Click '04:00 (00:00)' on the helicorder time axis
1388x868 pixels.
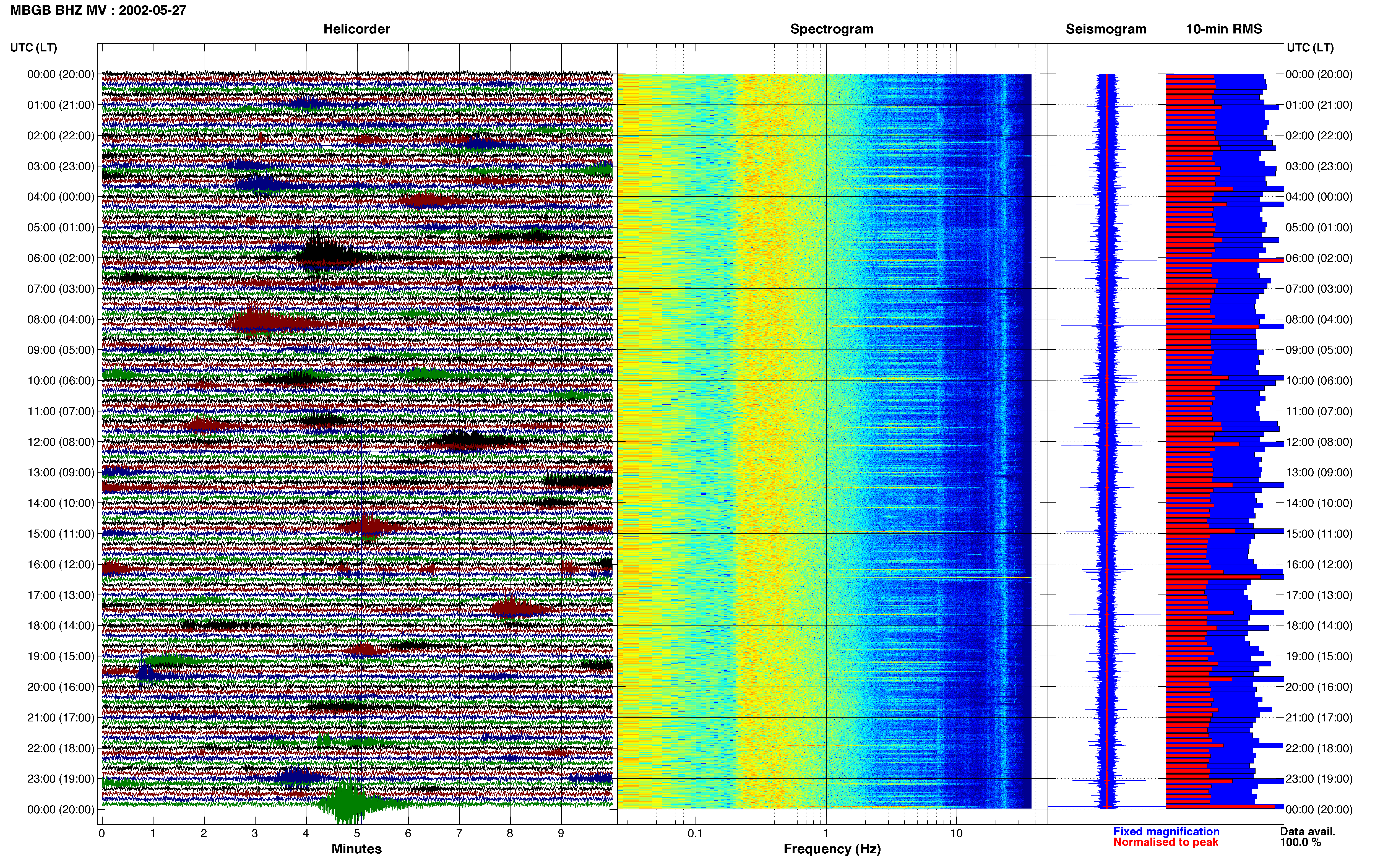[61, 196]
